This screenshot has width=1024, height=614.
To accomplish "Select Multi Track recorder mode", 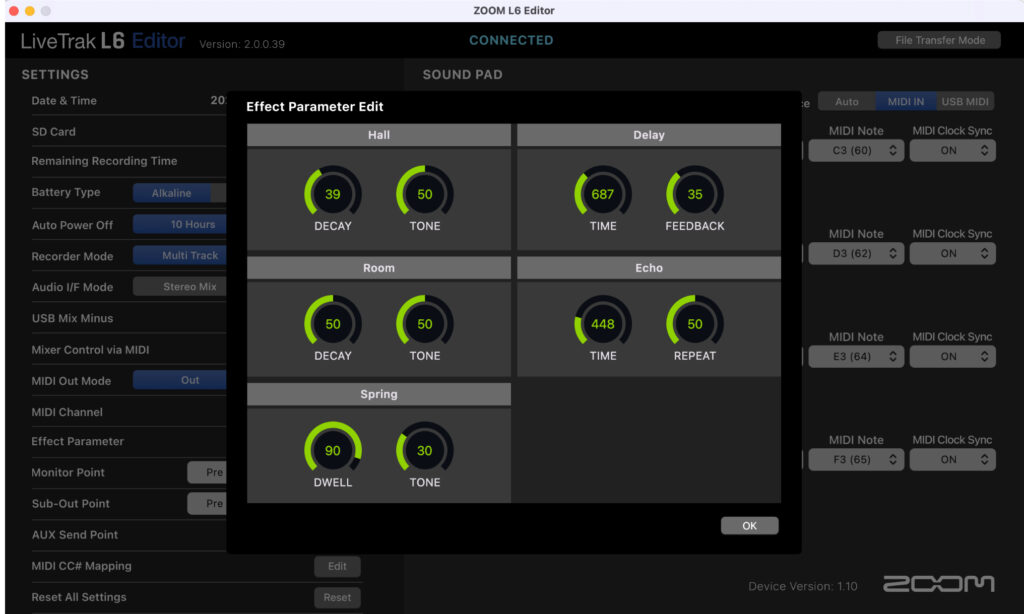I will pos(180,255).
